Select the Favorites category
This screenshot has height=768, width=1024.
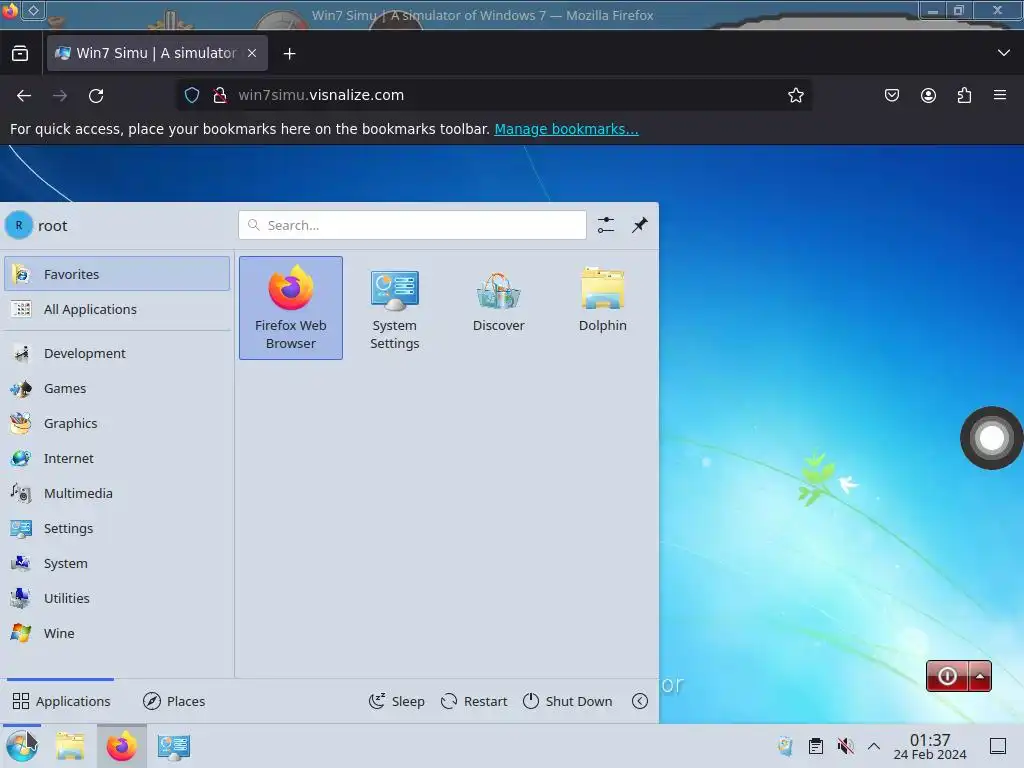click(x=117, y=274)
